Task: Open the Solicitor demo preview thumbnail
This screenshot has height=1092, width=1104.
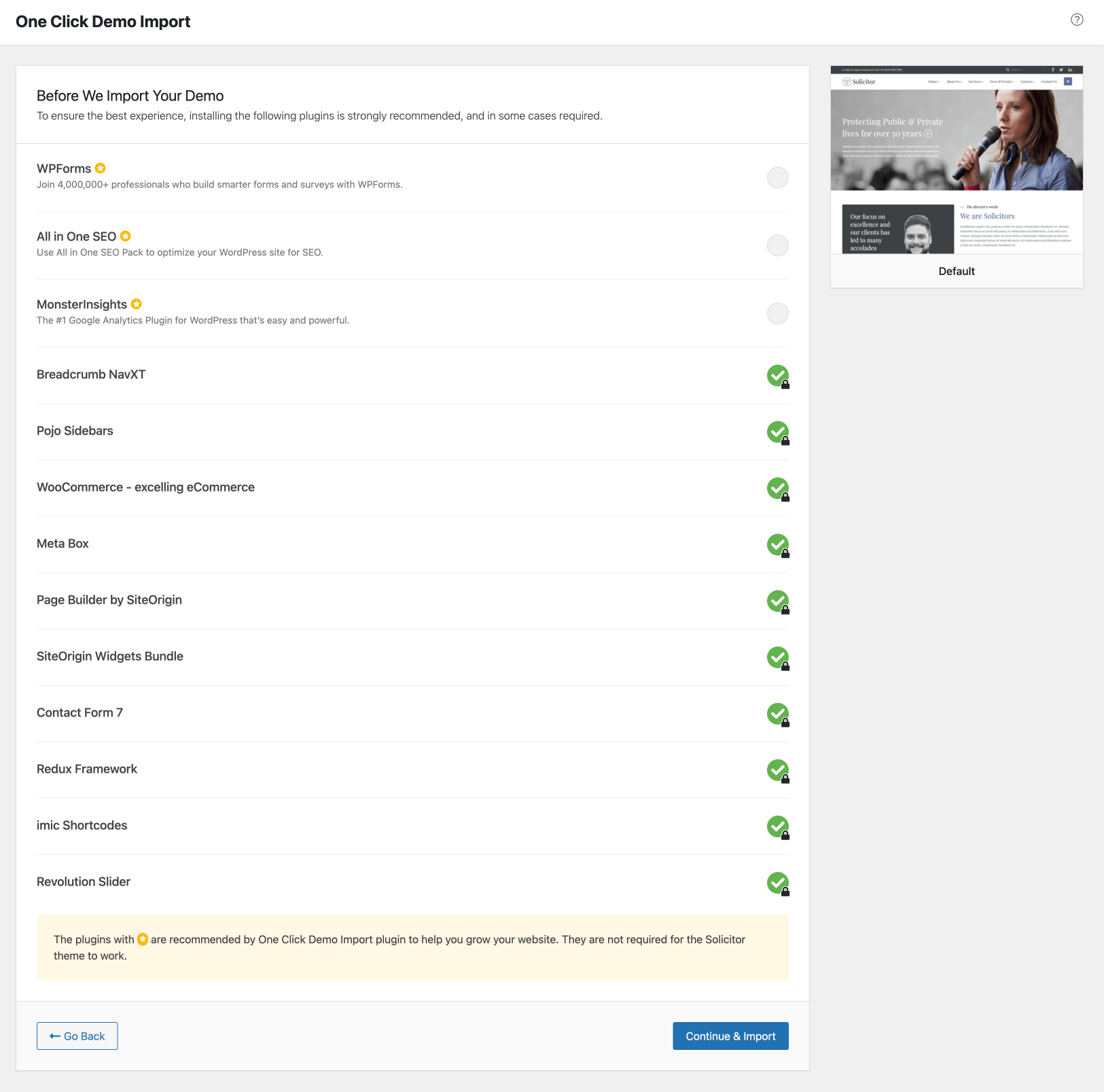Action: 957,160
